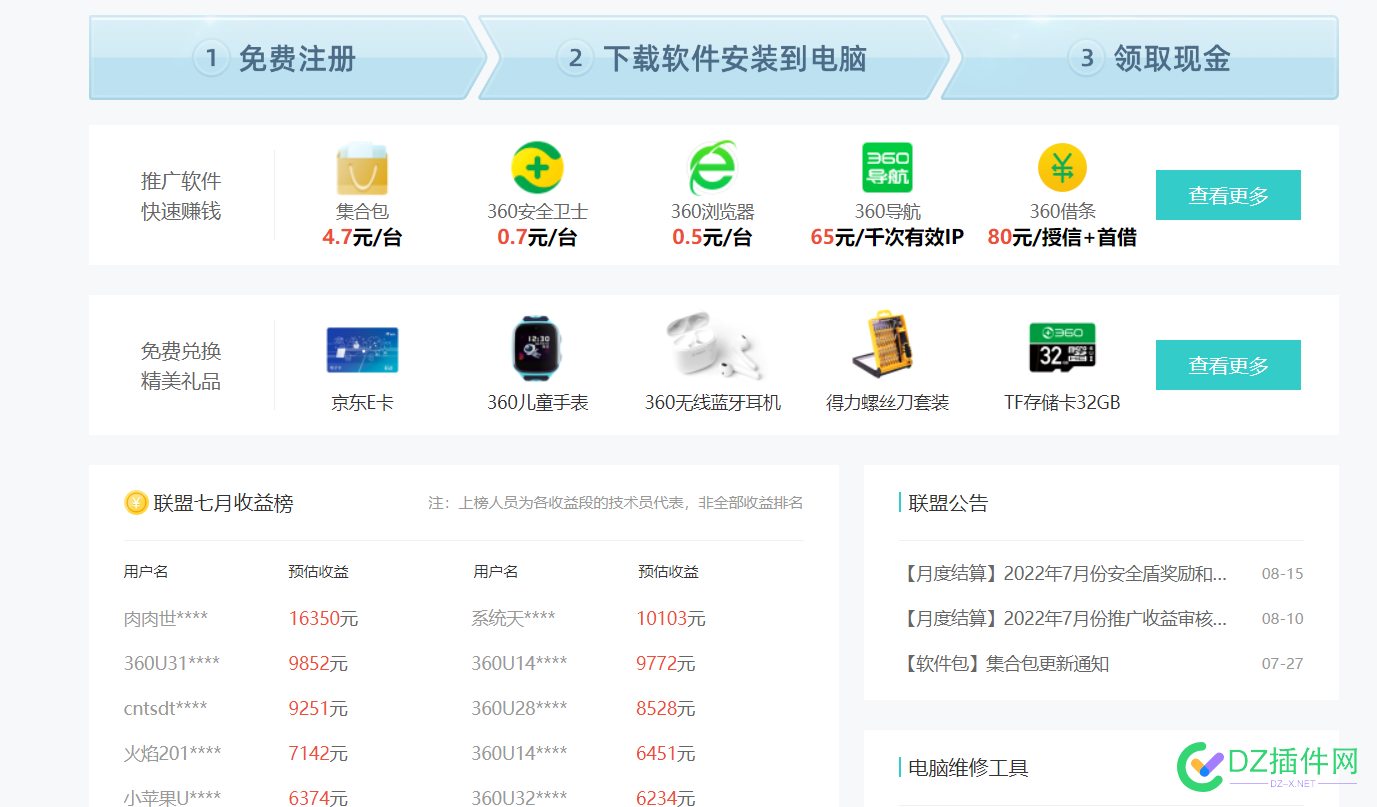The image size is (1377, 807).
Task: Click earnings value 9772元
Action: click(x=666, y=664)
